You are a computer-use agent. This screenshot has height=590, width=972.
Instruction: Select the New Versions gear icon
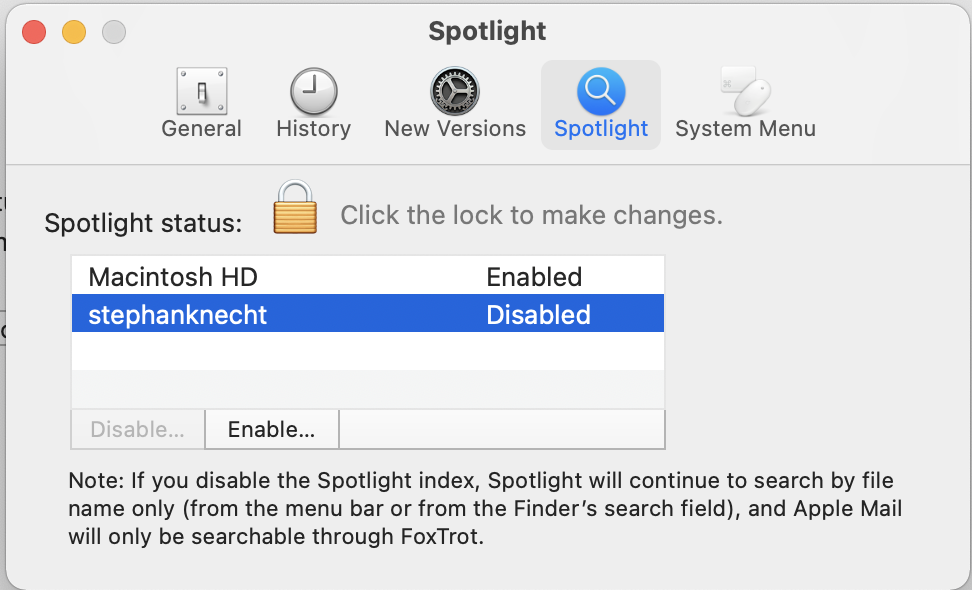[x=454, y=92]
